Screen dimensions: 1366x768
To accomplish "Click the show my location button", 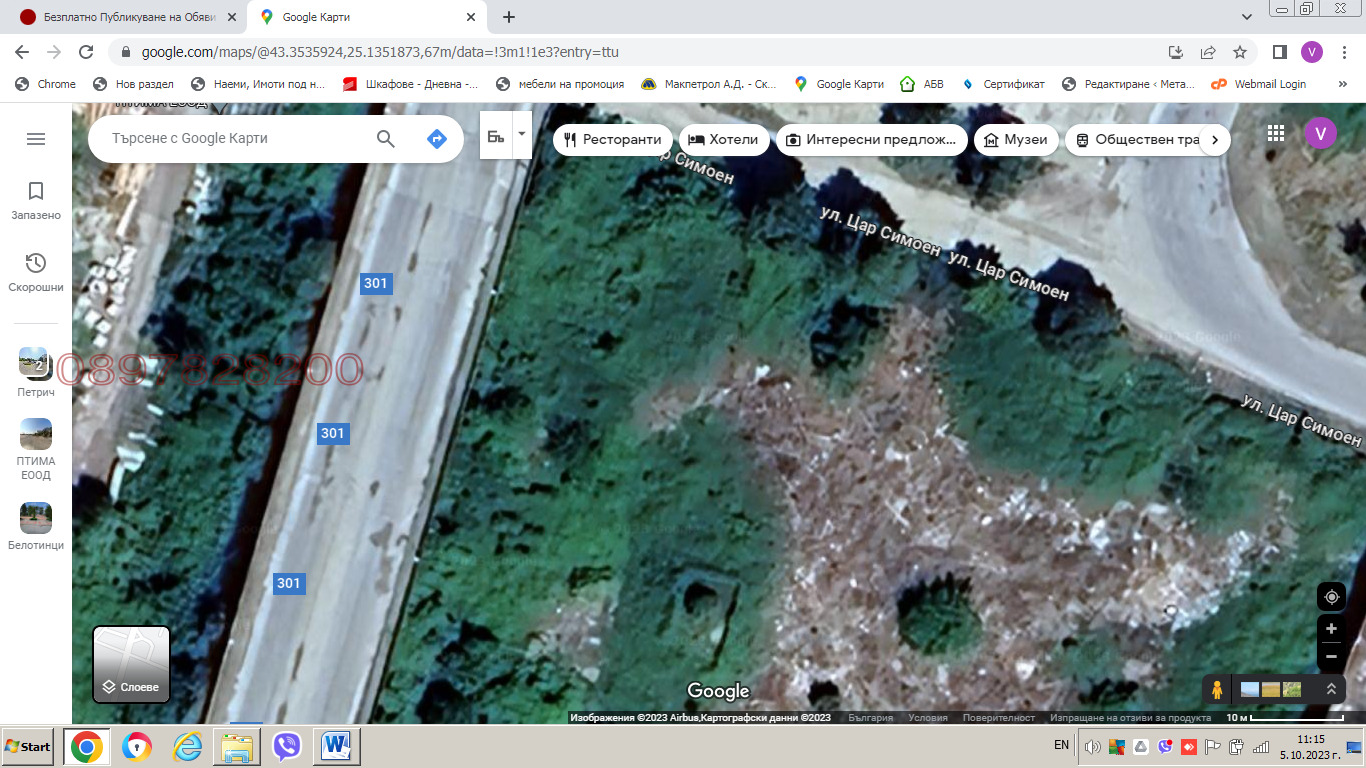I will [x=1331, y=597].
